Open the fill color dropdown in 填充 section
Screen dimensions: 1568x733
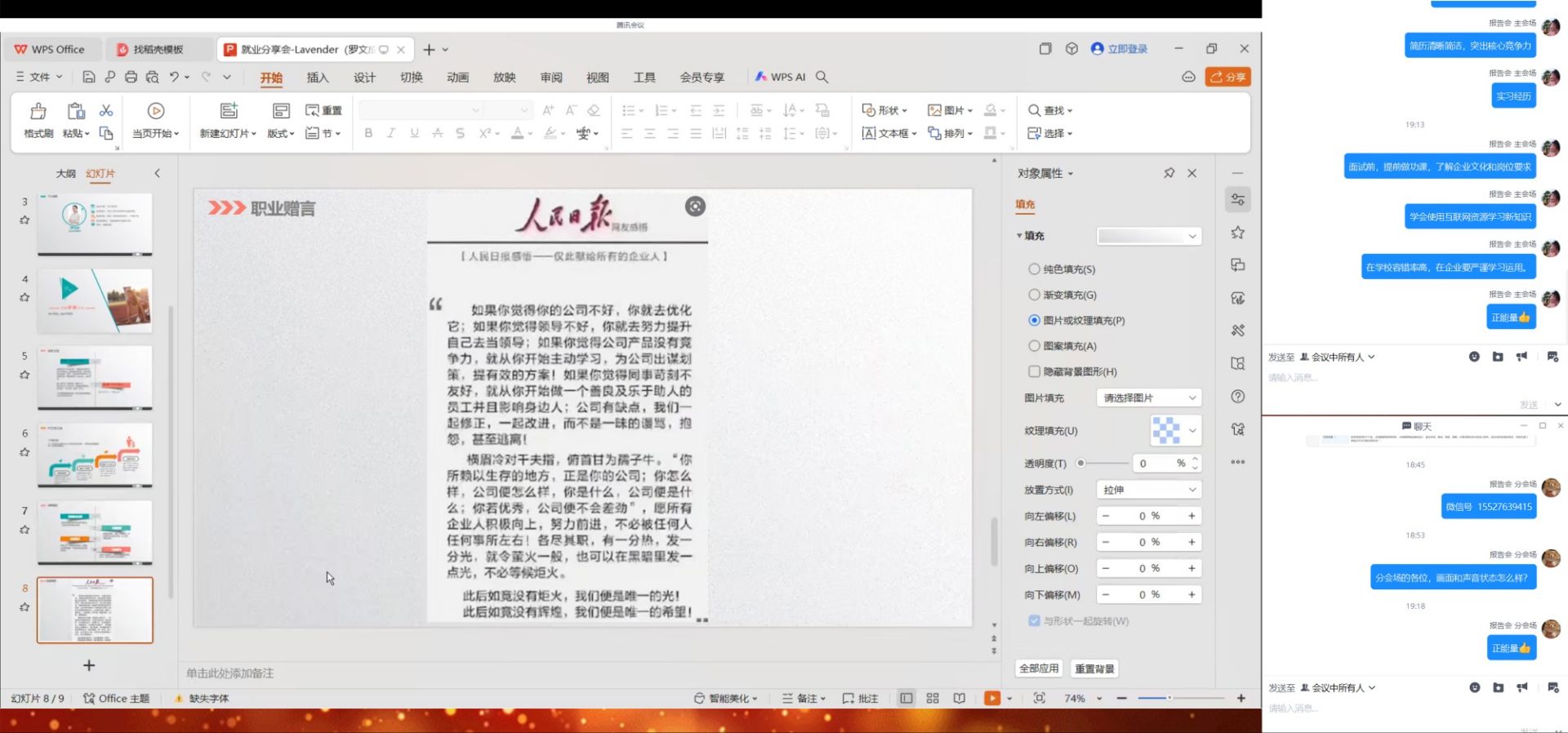[x=1148, y=236]
